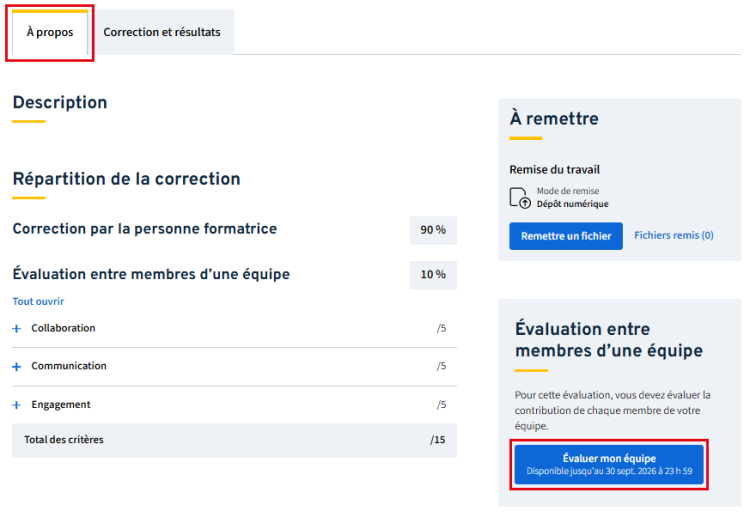Click the Répartition de la correction heading
750x517 pixels.
tap(126, 179)
